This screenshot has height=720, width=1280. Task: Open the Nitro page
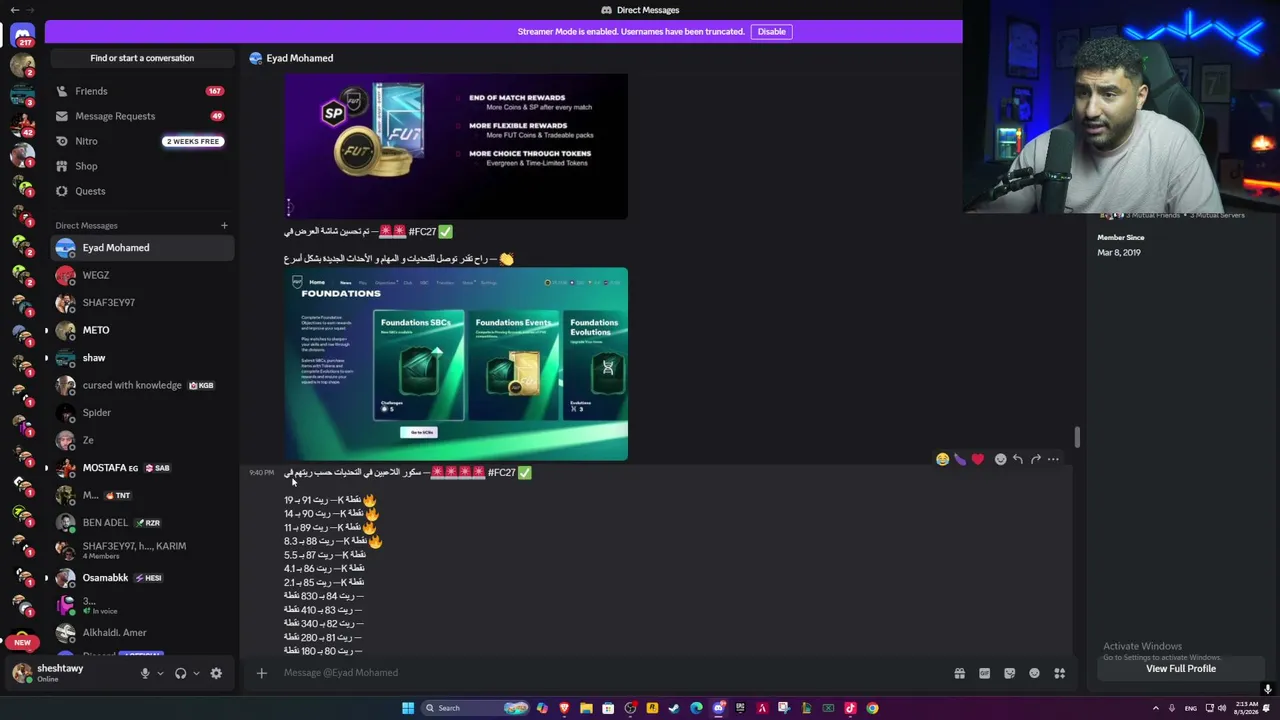pyautogui.click(x=142, y=141)
